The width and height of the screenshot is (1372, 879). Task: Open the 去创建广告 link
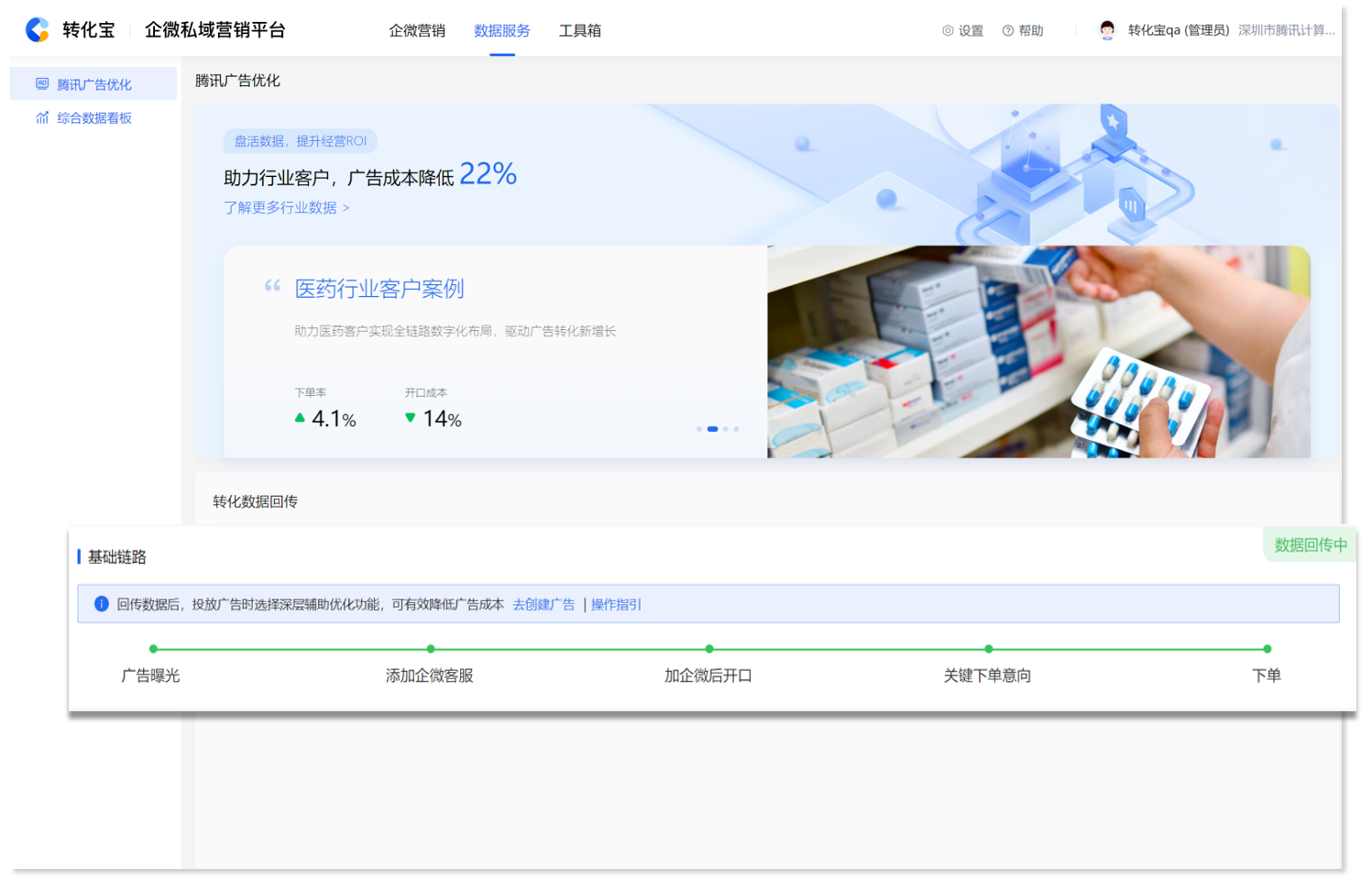pos(543,604)
